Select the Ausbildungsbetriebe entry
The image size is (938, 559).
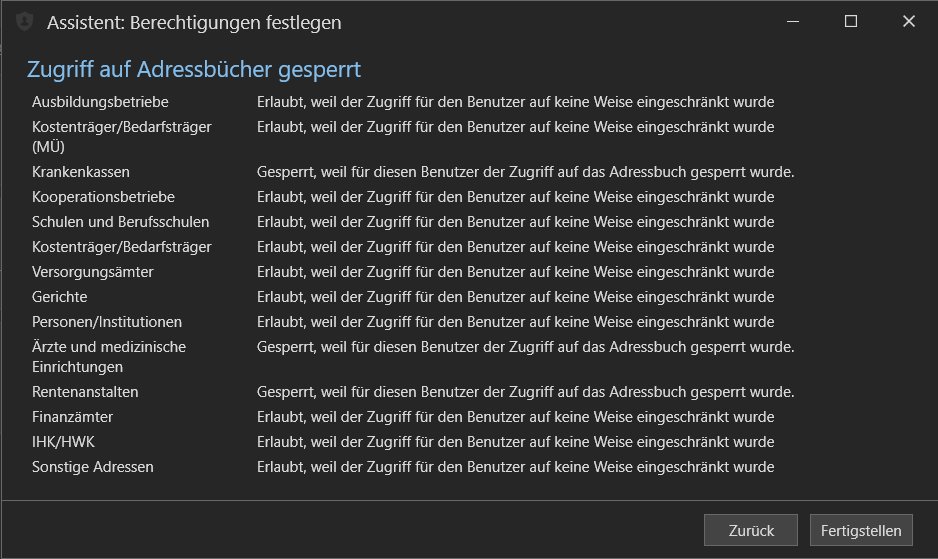[100, 102]
